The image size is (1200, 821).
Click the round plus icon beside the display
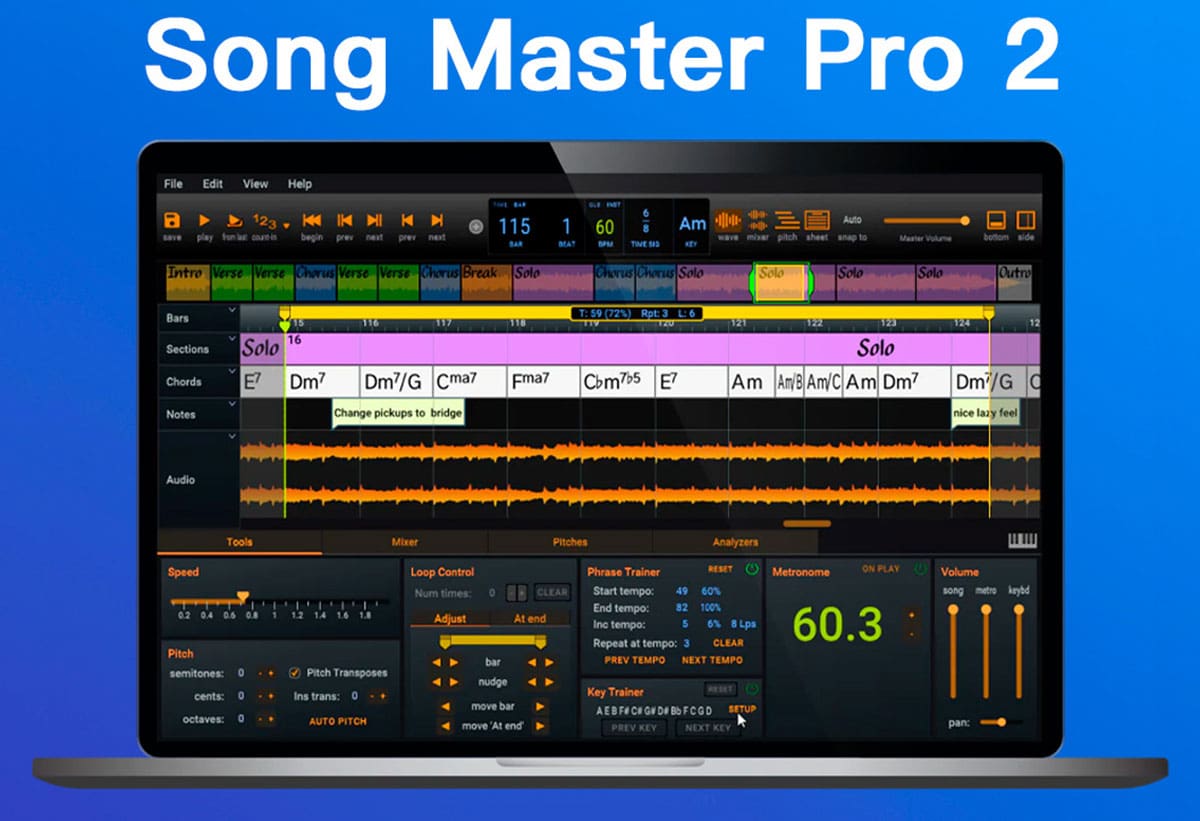pos(476,226)
